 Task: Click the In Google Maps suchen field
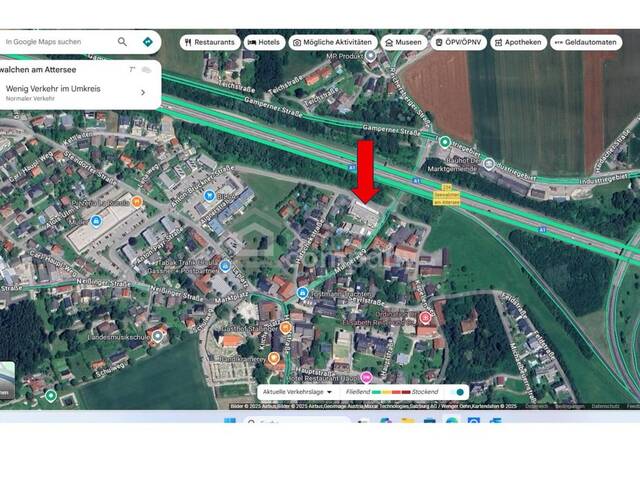[60, 42]
